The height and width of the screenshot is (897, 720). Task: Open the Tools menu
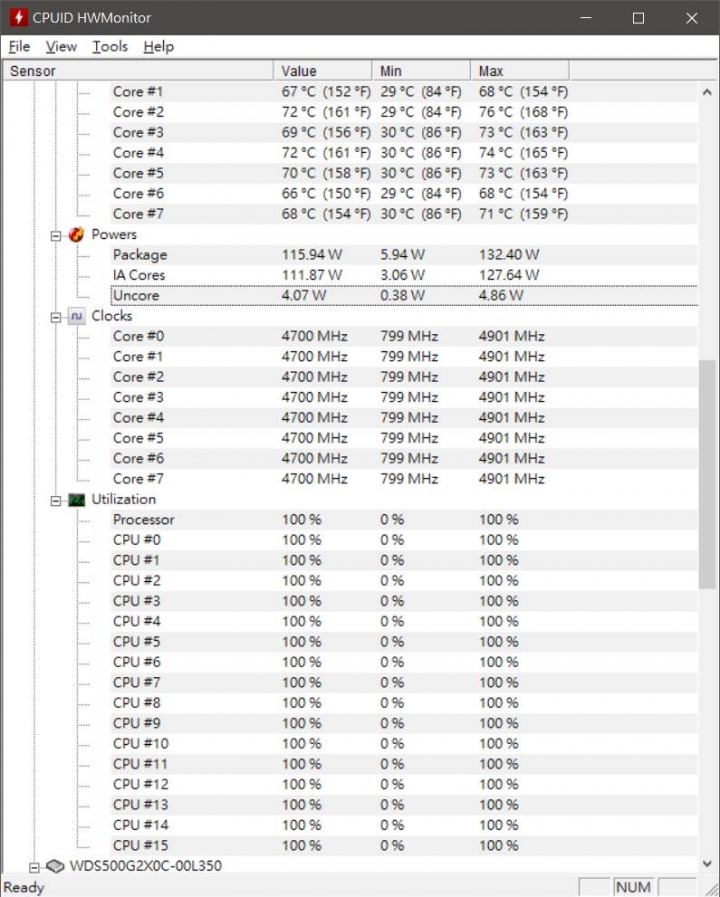point(110,47)
